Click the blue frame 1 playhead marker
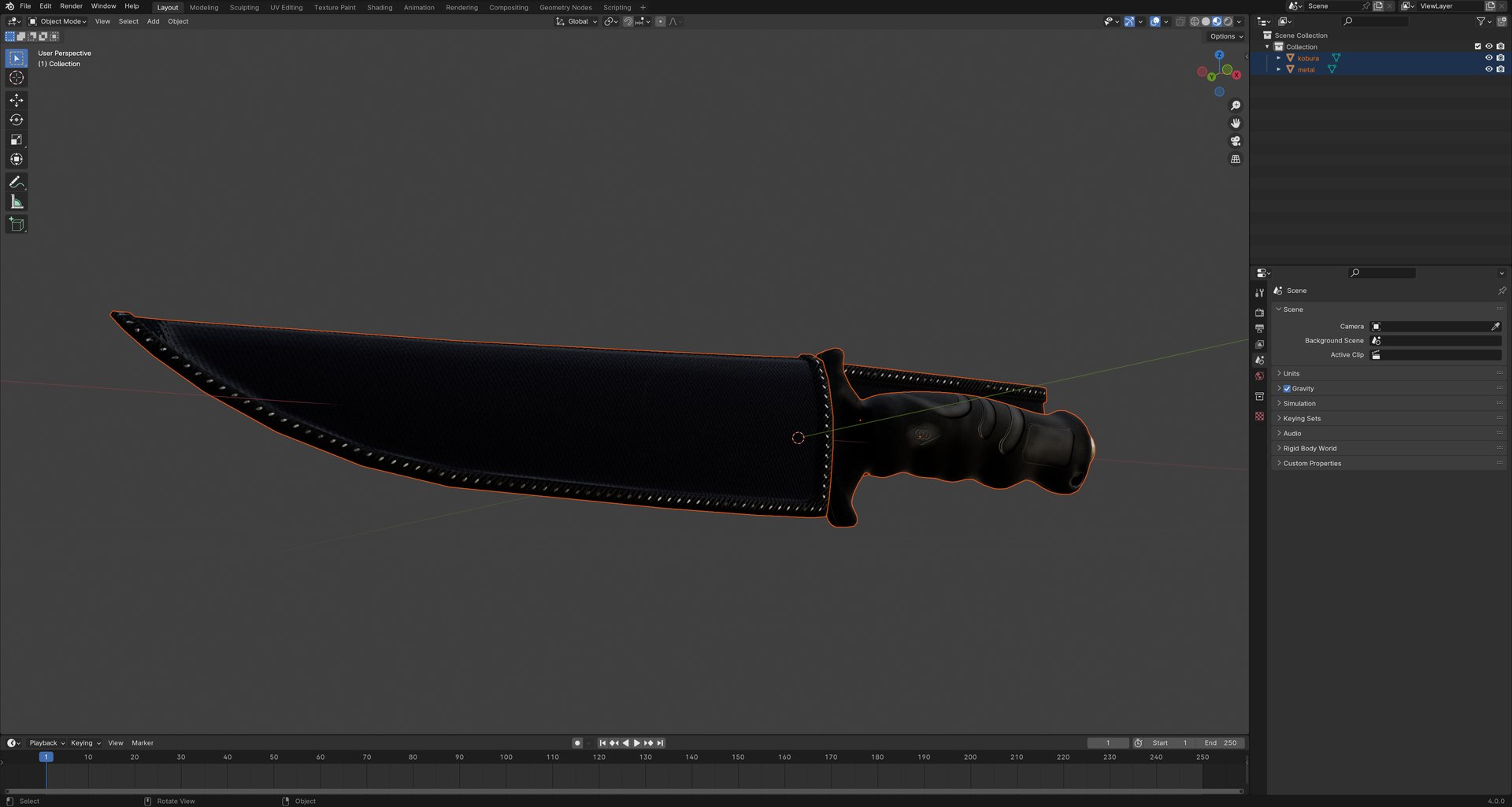Viewport: 1512px width, 807px height. pos(46,757)
